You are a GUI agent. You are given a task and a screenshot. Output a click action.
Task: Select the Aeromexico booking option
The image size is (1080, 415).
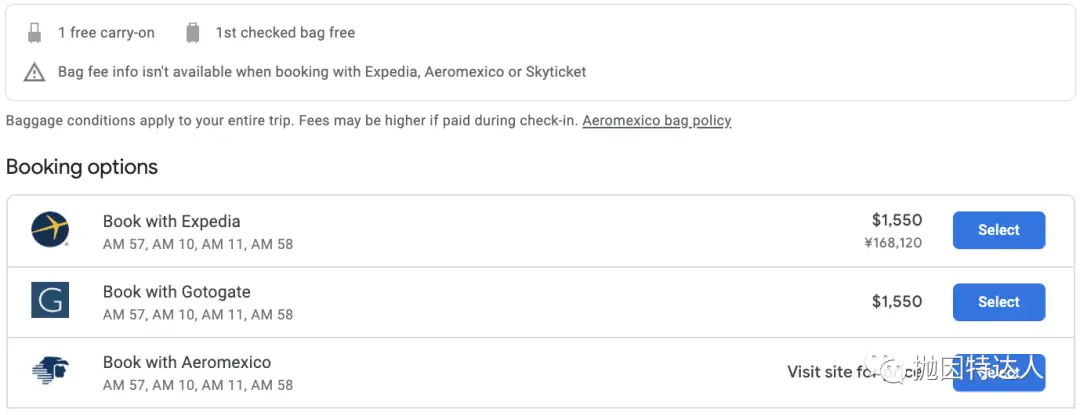click(x=999, y=372)
